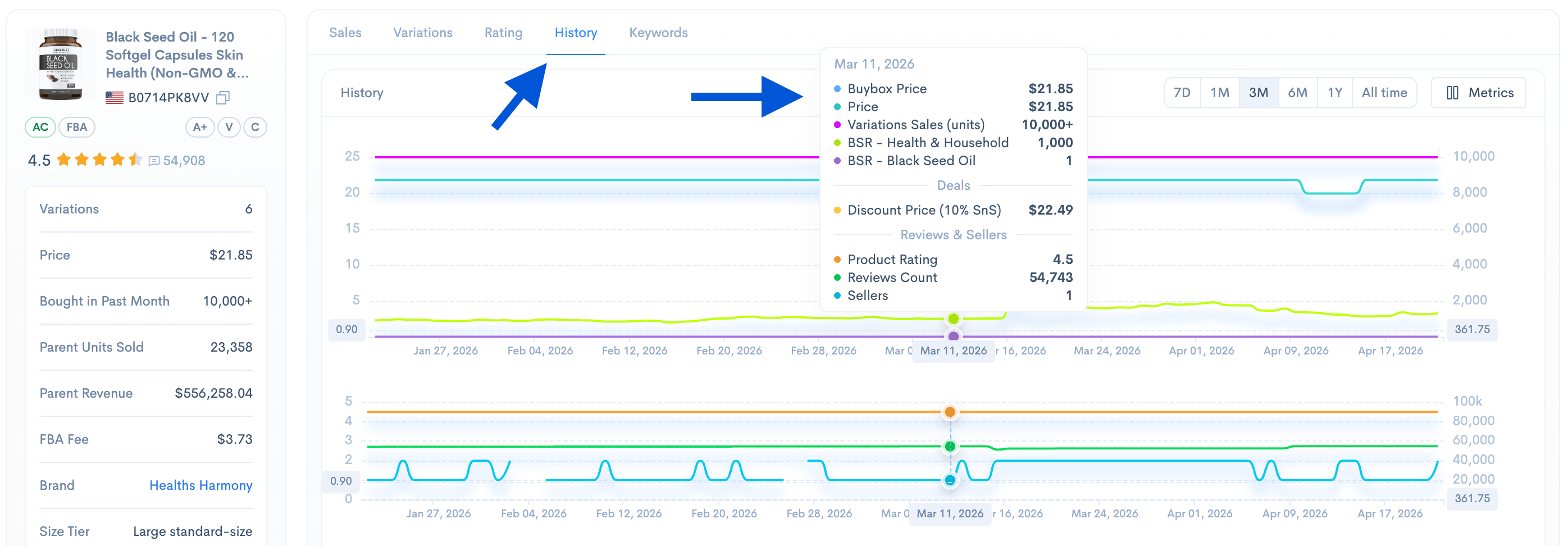Click the copy ASIN icon
Image resolution: width=1568 pixels, height=546 pixels.
223,97
